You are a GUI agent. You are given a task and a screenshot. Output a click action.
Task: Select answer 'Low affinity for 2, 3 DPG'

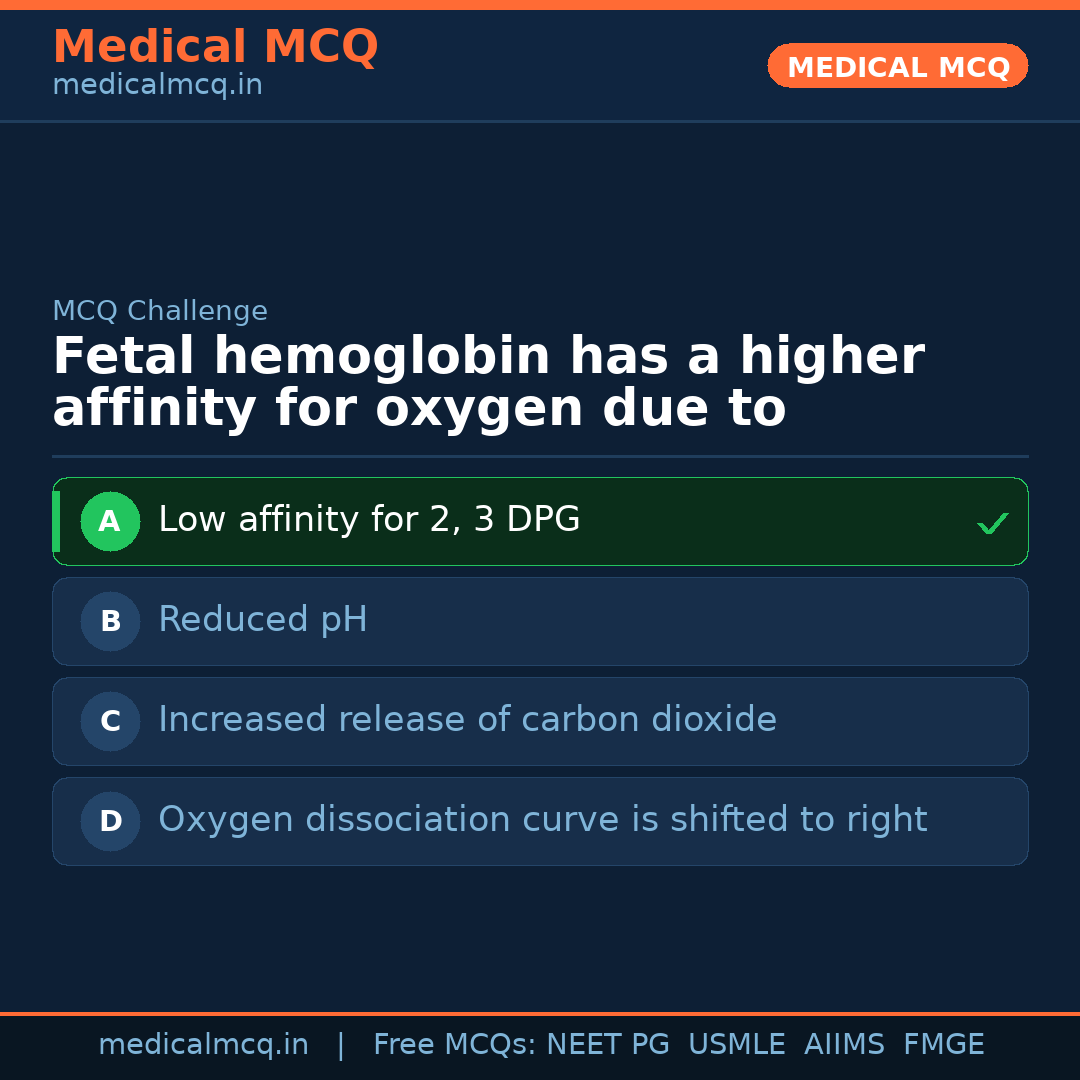(369, 520)
